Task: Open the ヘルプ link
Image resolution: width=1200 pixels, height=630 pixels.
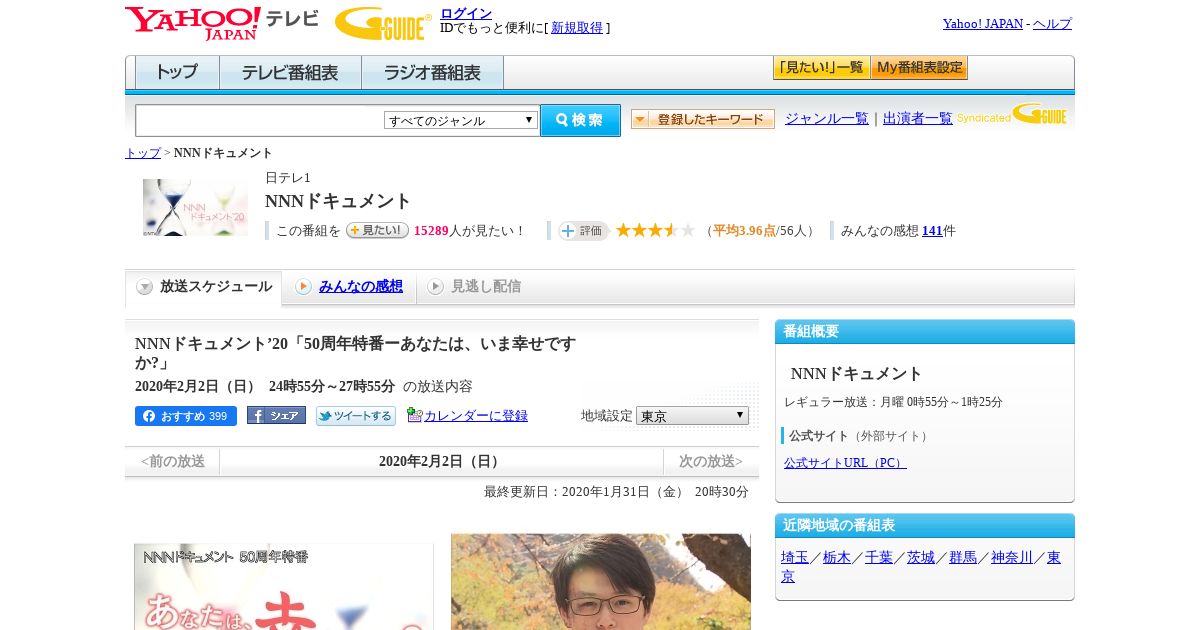Action: (1052, 24)
